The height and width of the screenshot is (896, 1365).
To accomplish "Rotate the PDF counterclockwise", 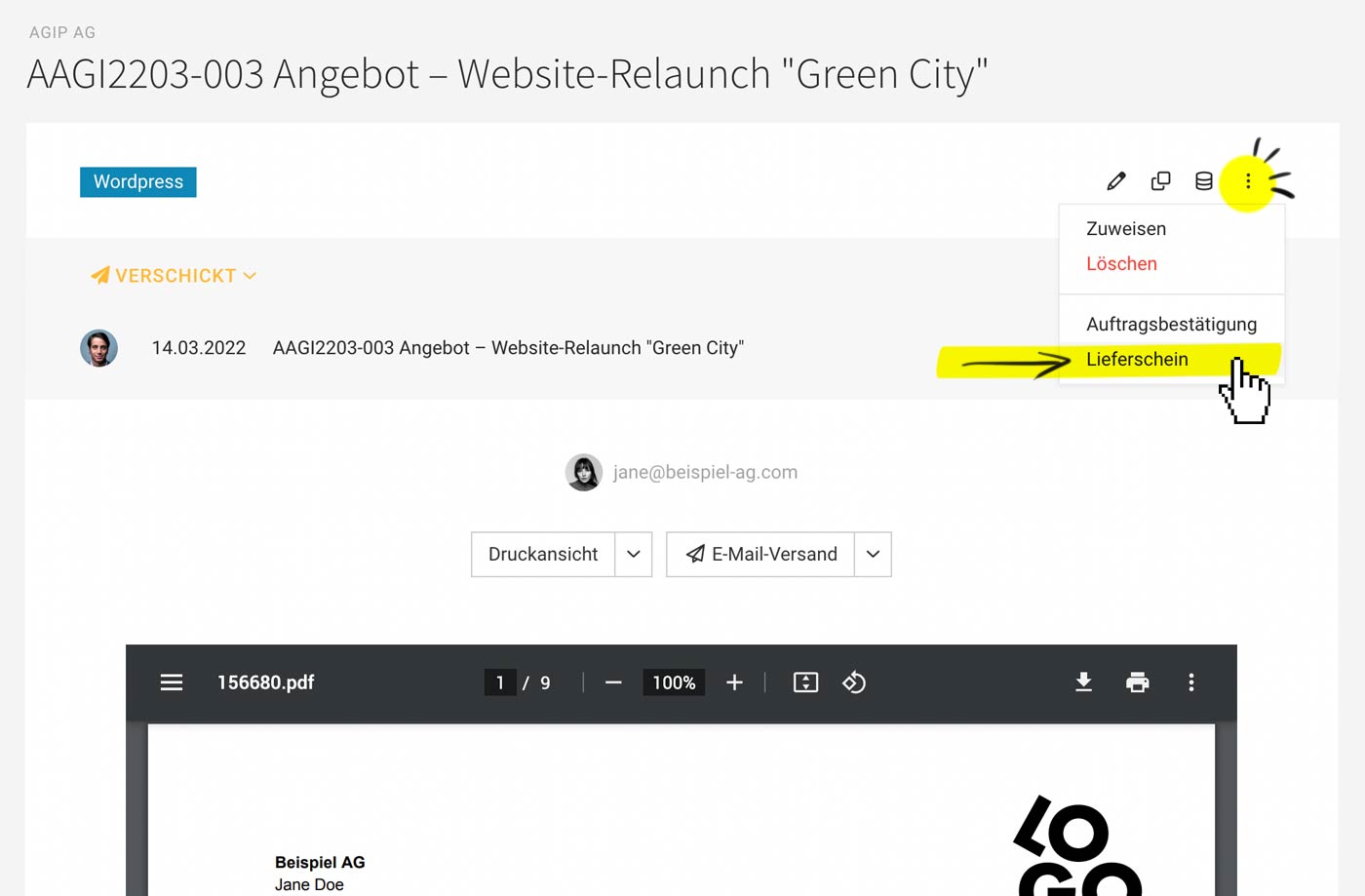I will pos(854,682).
